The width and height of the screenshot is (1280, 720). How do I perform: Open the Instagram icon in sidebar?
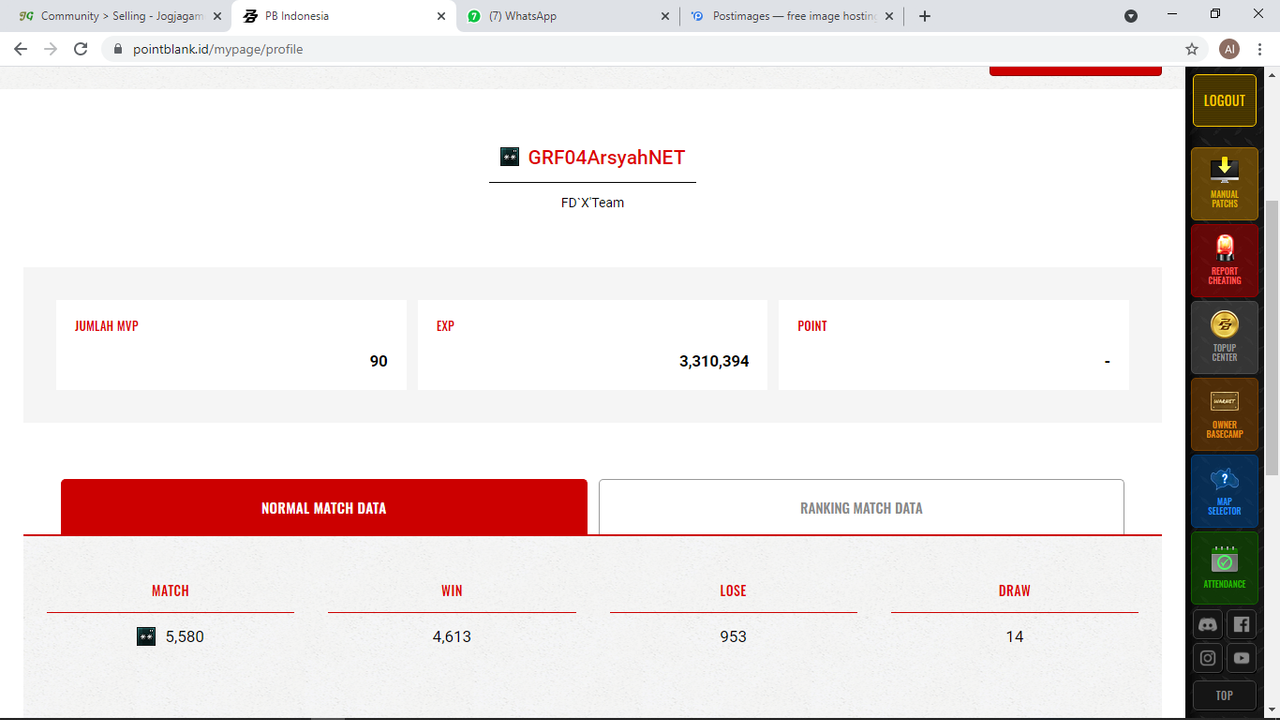click(x=1208, y=658)
